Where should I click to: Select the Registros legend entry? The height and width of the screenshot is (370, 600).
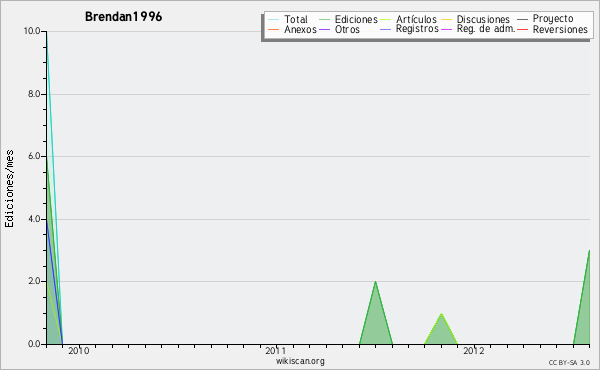click(409, 29)
